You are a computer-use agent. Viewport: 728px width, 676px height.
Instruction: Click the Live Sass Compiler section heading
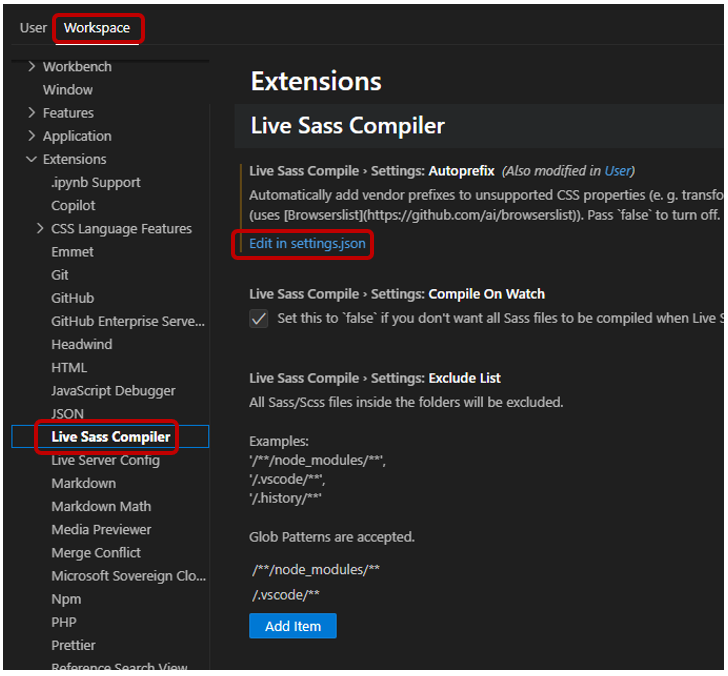point(348,126)
